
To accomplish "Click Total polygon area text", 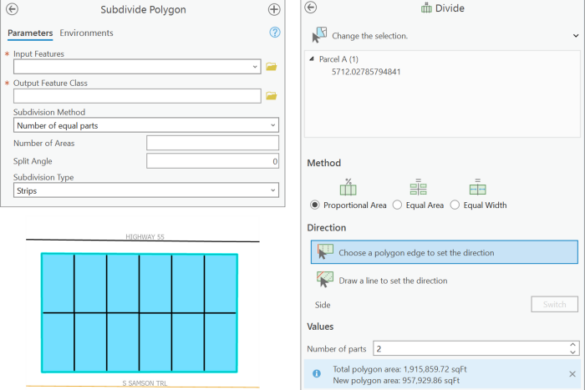I will (x=400, y=369).
